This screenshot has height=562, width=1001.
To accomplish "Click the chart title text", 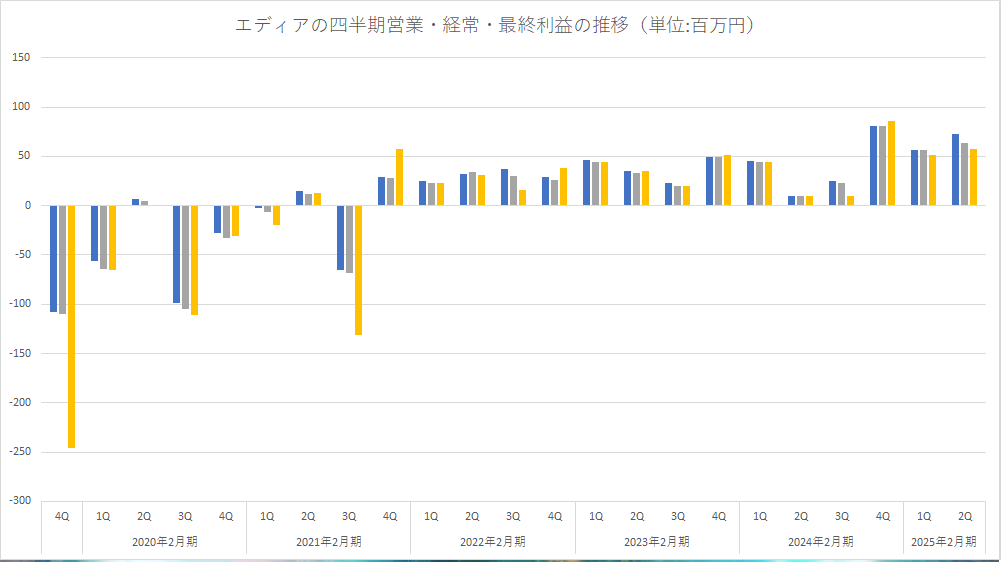I will click(494, 26).
